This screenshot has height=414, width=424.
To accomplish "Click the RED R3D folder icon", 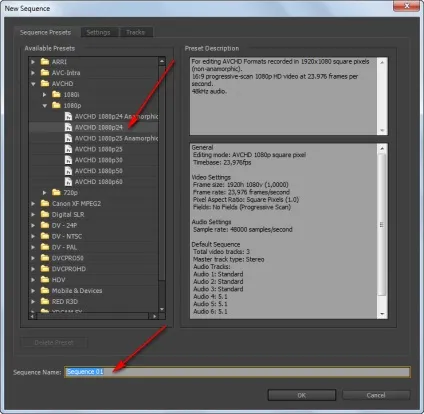I will [x=45, y=301].
